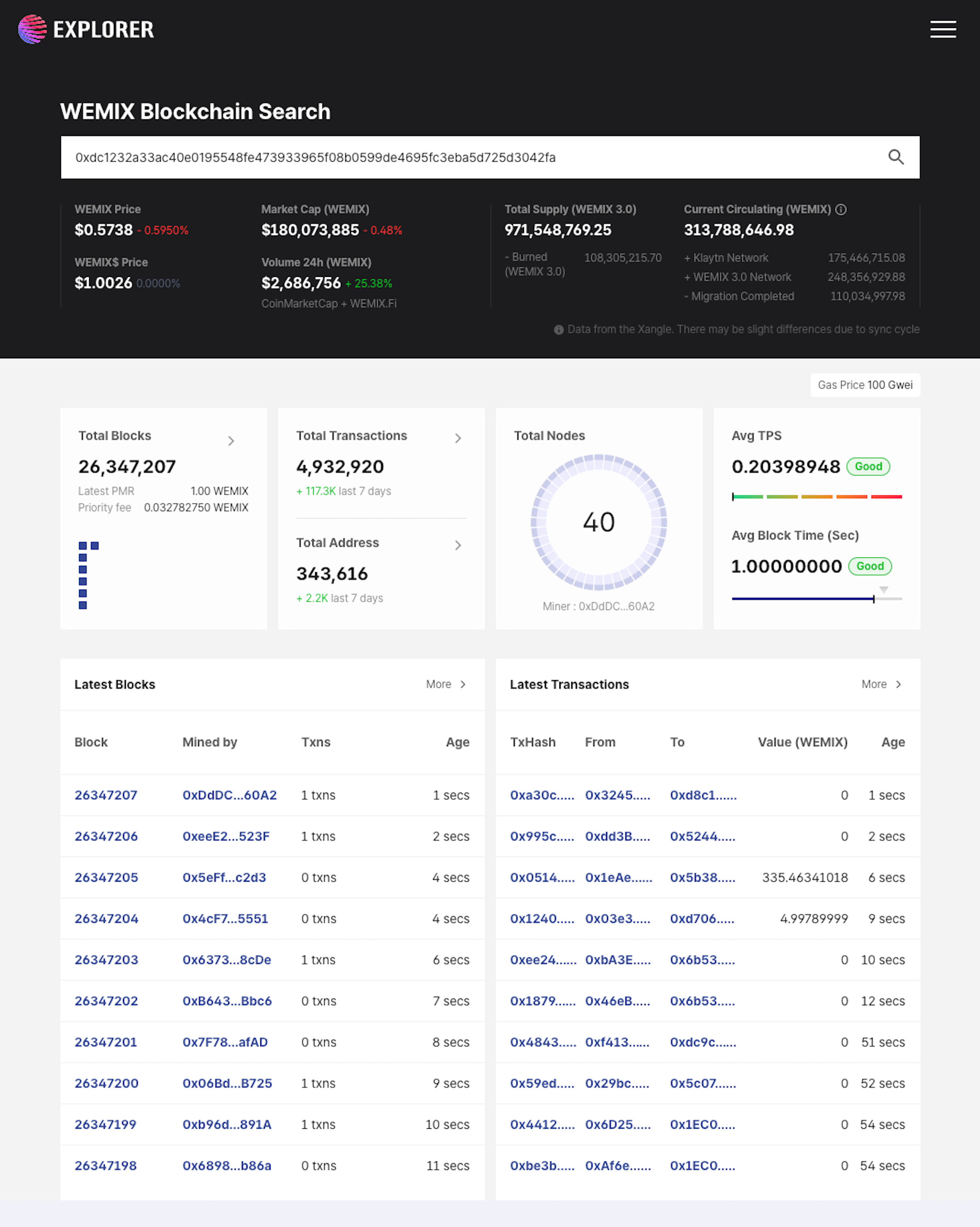This screenshot has width=980, height=1227.
Task: Open Total Address arrow
Action: click(x=457, y=545)
